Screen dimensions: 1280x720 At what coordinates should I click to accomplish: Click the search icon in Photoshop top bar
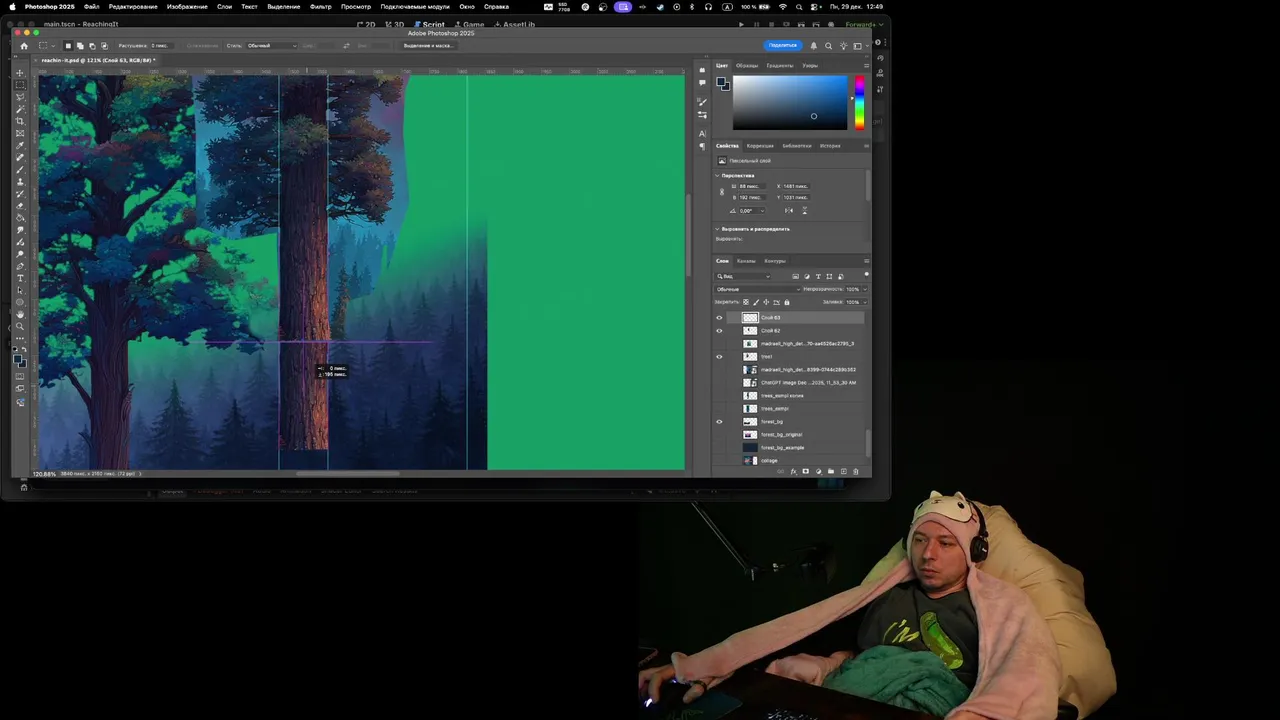[828, 45]
